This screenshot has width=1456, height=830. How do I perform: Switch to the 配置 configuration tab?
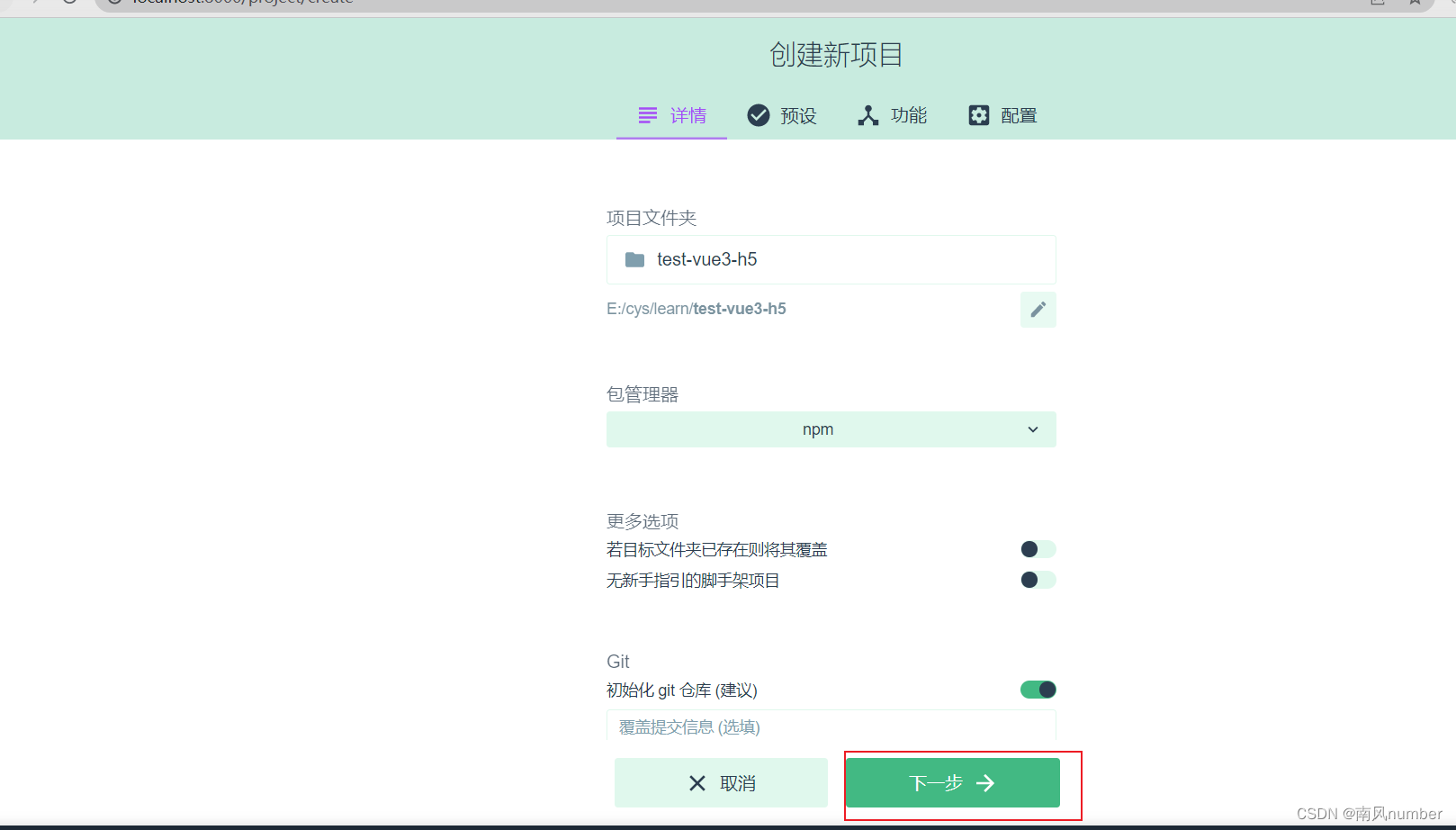click(x=1002, y=115)
